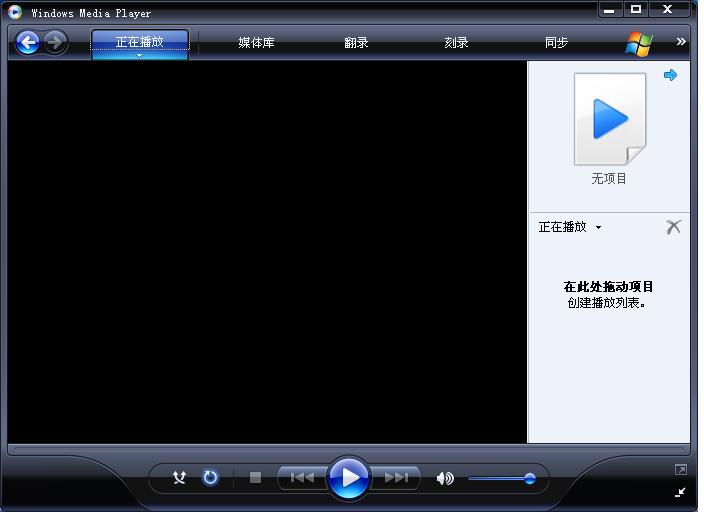Show more tabs with double chevron

click(681, 41)
